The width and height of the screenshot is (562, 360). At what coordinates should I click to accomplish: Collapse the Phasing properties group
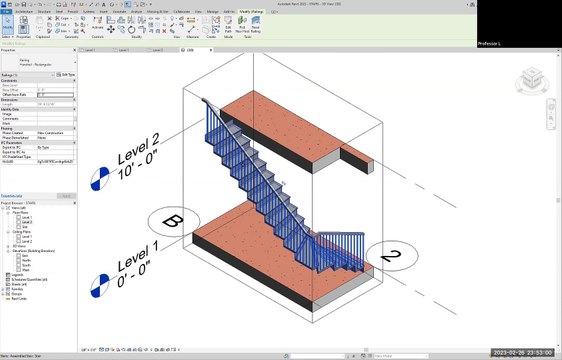[x=75, y=128]
